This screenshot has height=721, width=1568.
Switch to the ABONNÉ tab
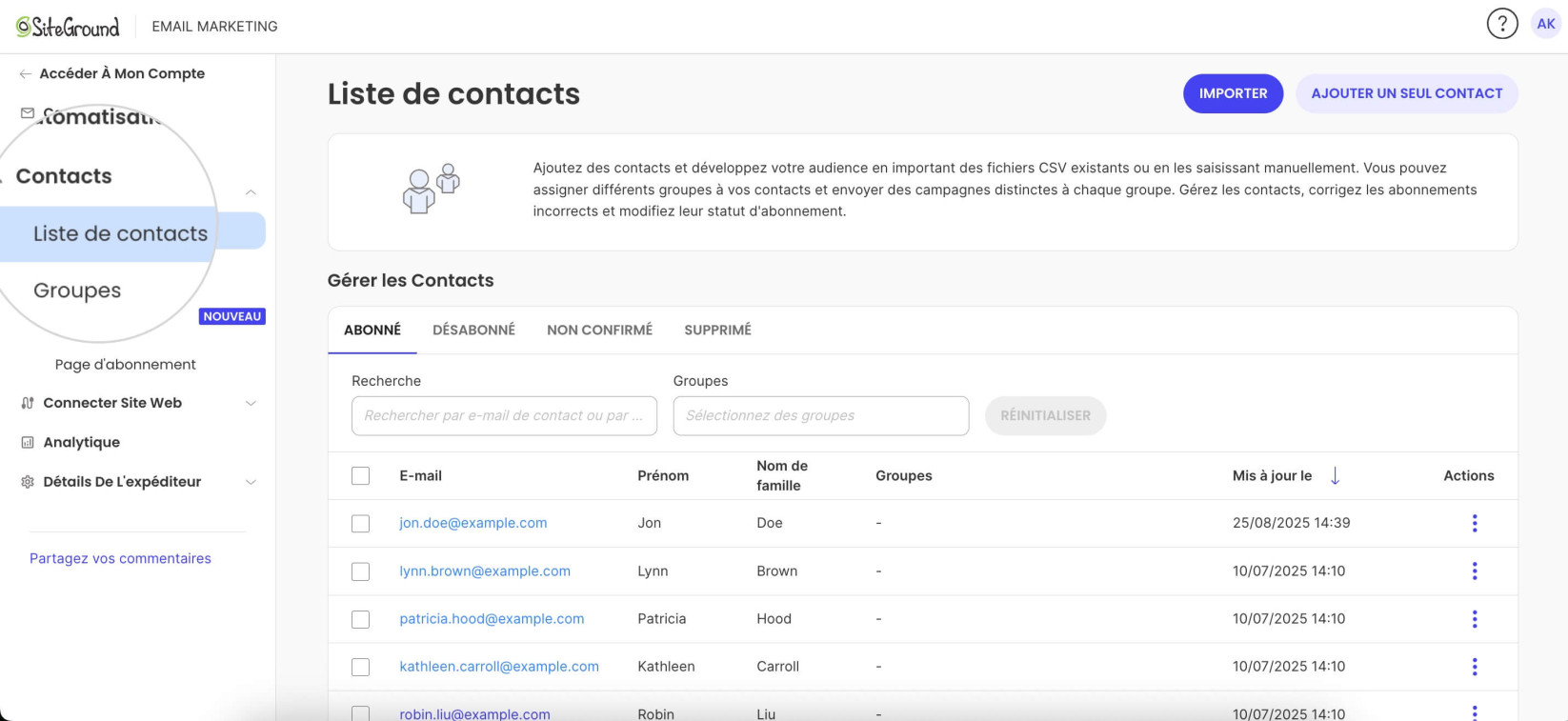tap(372, 330)
